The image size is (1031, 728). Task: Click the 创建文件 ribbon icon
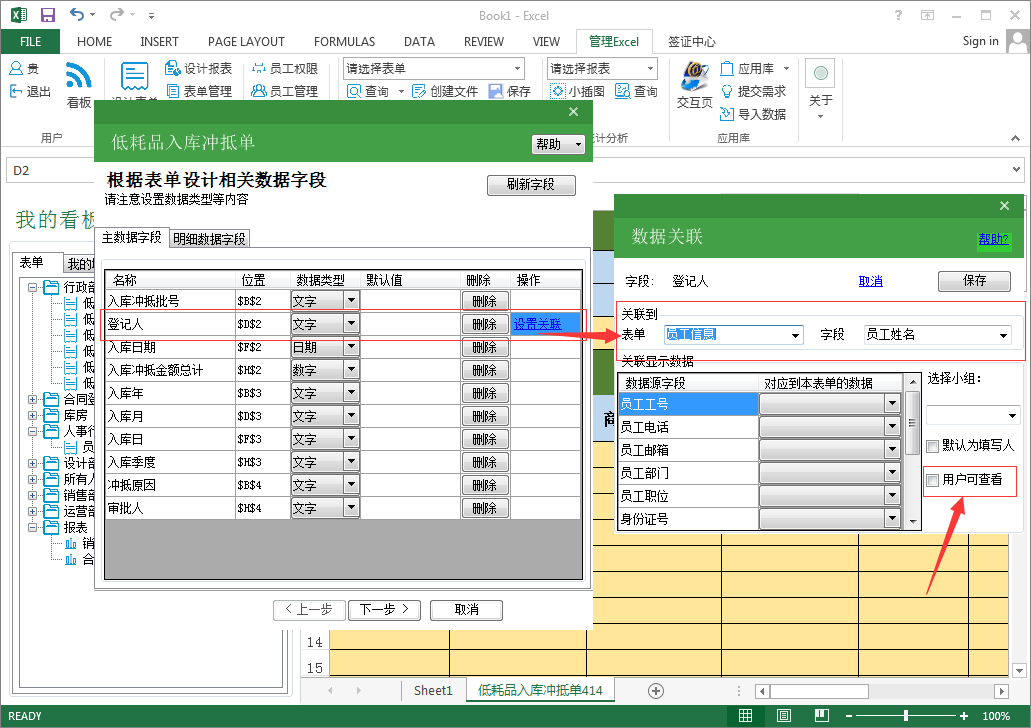coord(419,91)
